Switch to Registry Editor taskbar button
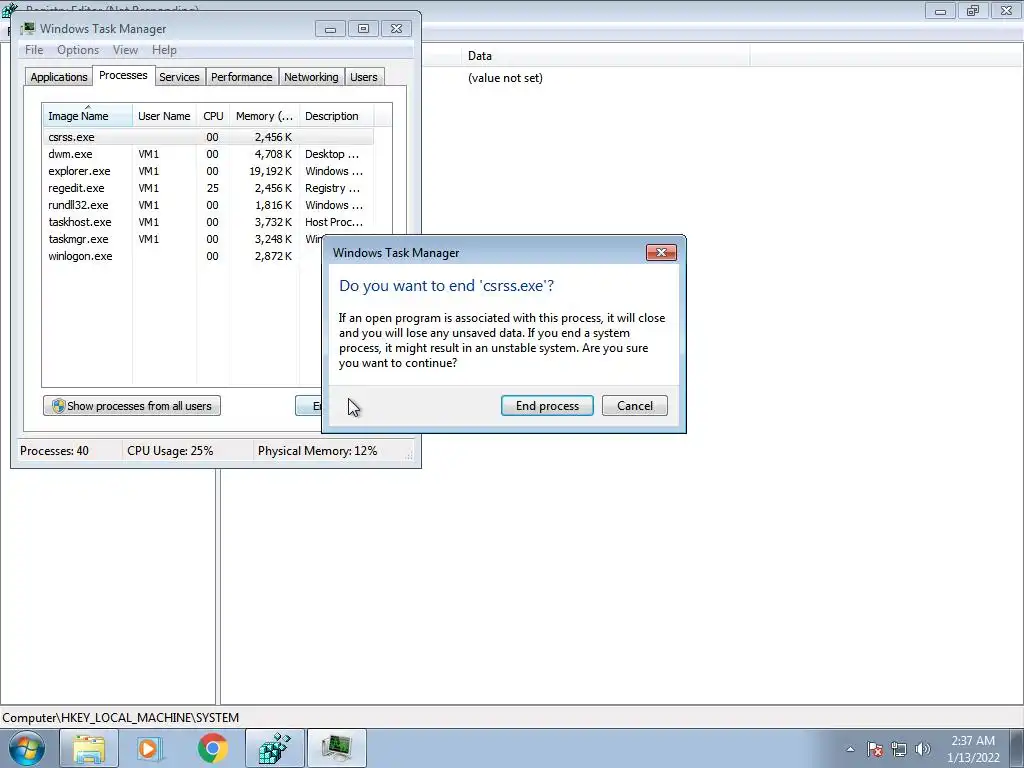 [x=274, y=748]
